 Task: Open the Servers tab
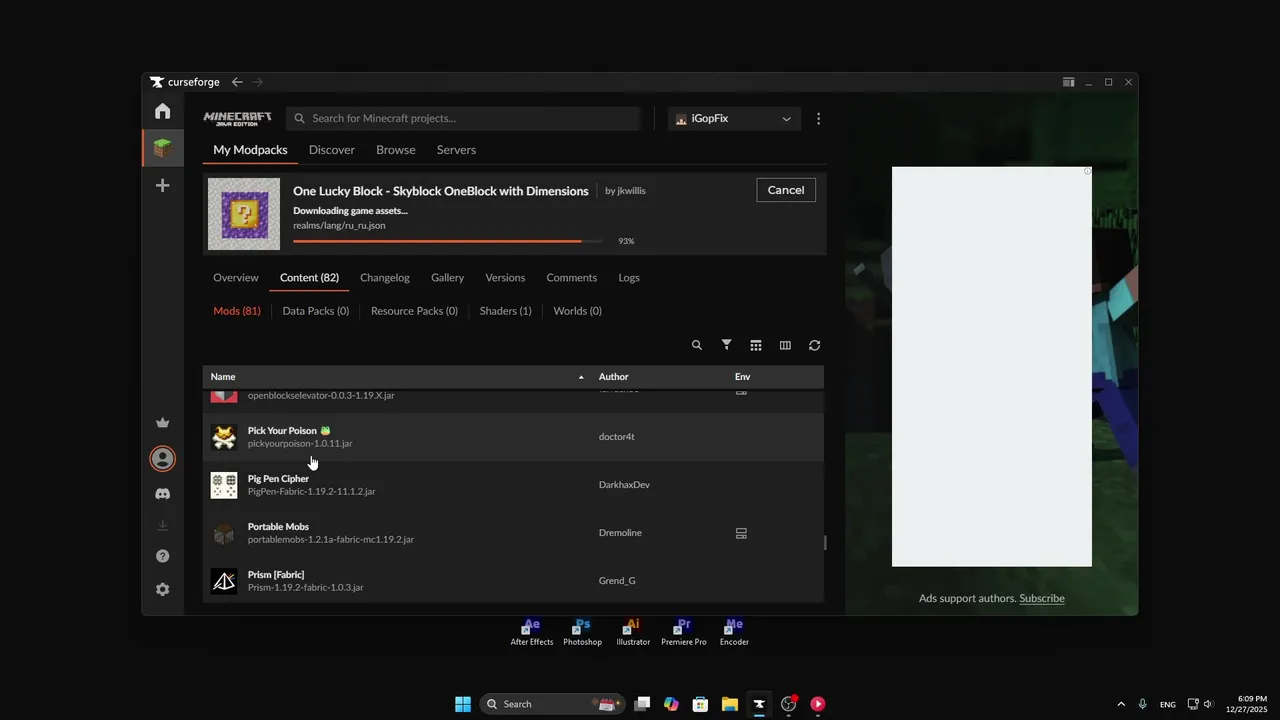[x=456, y=150]
